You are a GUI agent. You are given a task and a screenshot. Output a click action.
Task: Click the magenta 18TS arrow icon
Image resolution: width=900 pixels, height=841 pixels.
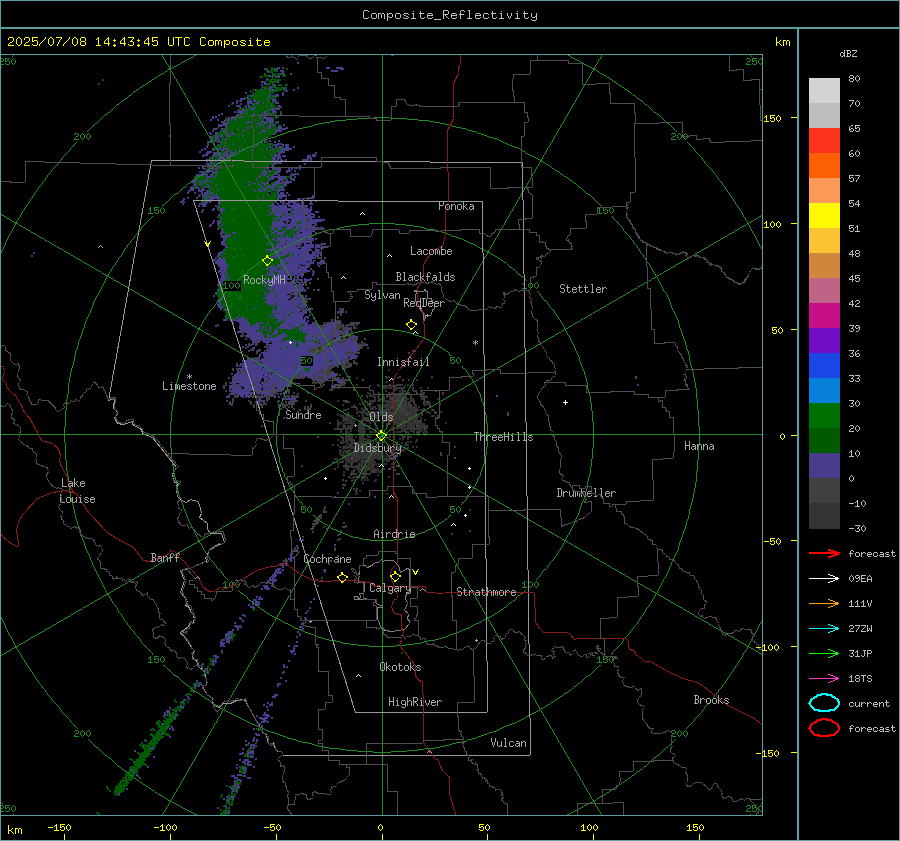click(x=824, y=679)
